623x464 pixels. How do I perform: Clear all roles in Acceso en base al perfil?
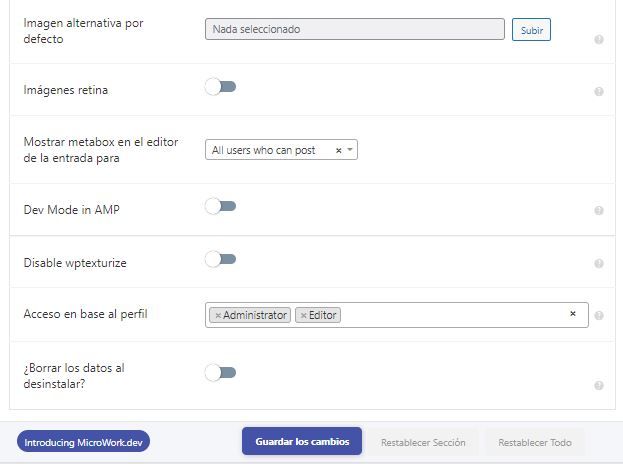click(573, 313)
